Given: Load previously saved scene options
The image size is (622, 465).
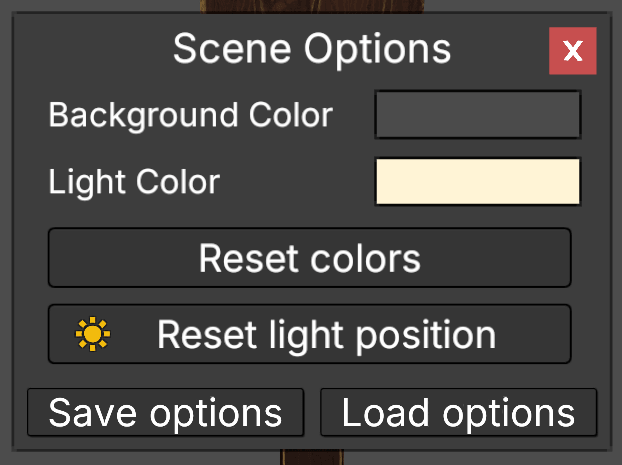Looking at the screenshot, I should coord(458,413).
